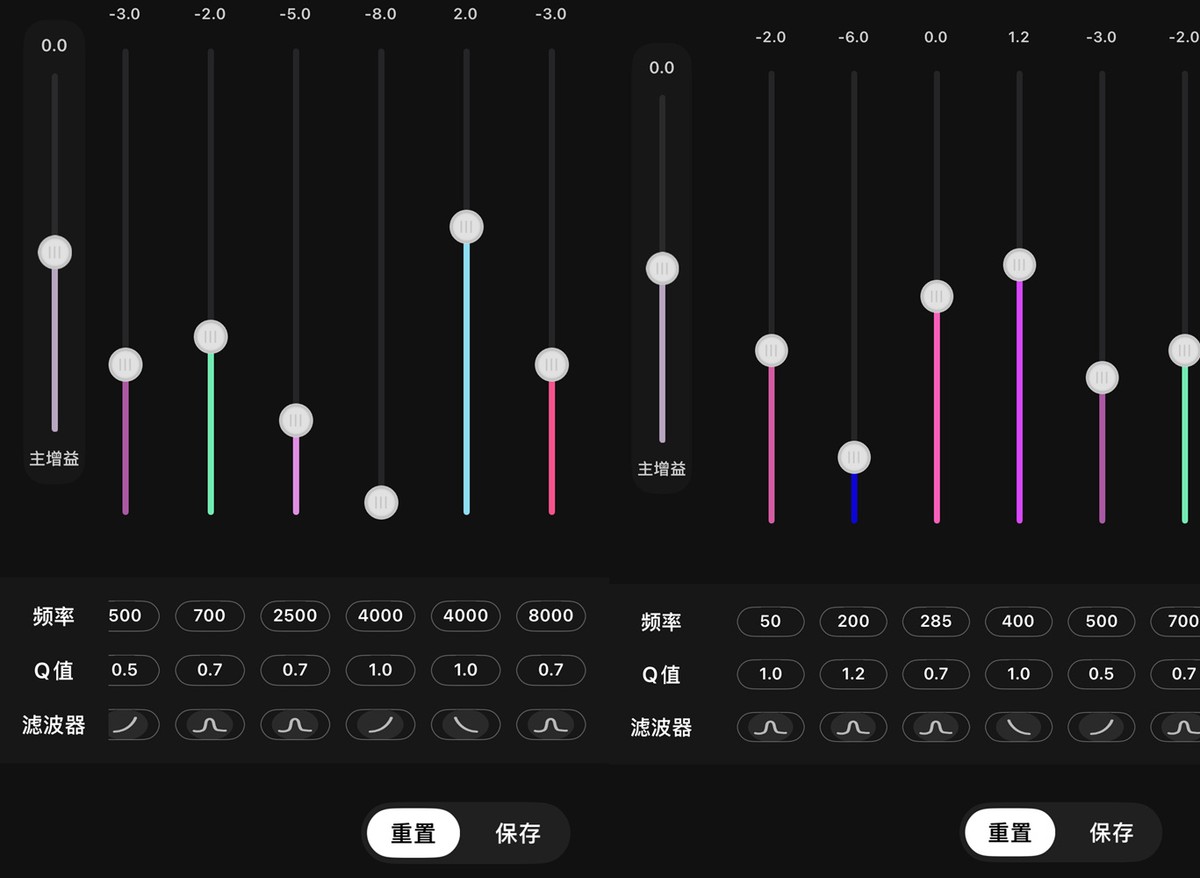Screen dimensions: 1200x878
Task: Click the filter shape icon under 8000 Hz
Action: 550,724
